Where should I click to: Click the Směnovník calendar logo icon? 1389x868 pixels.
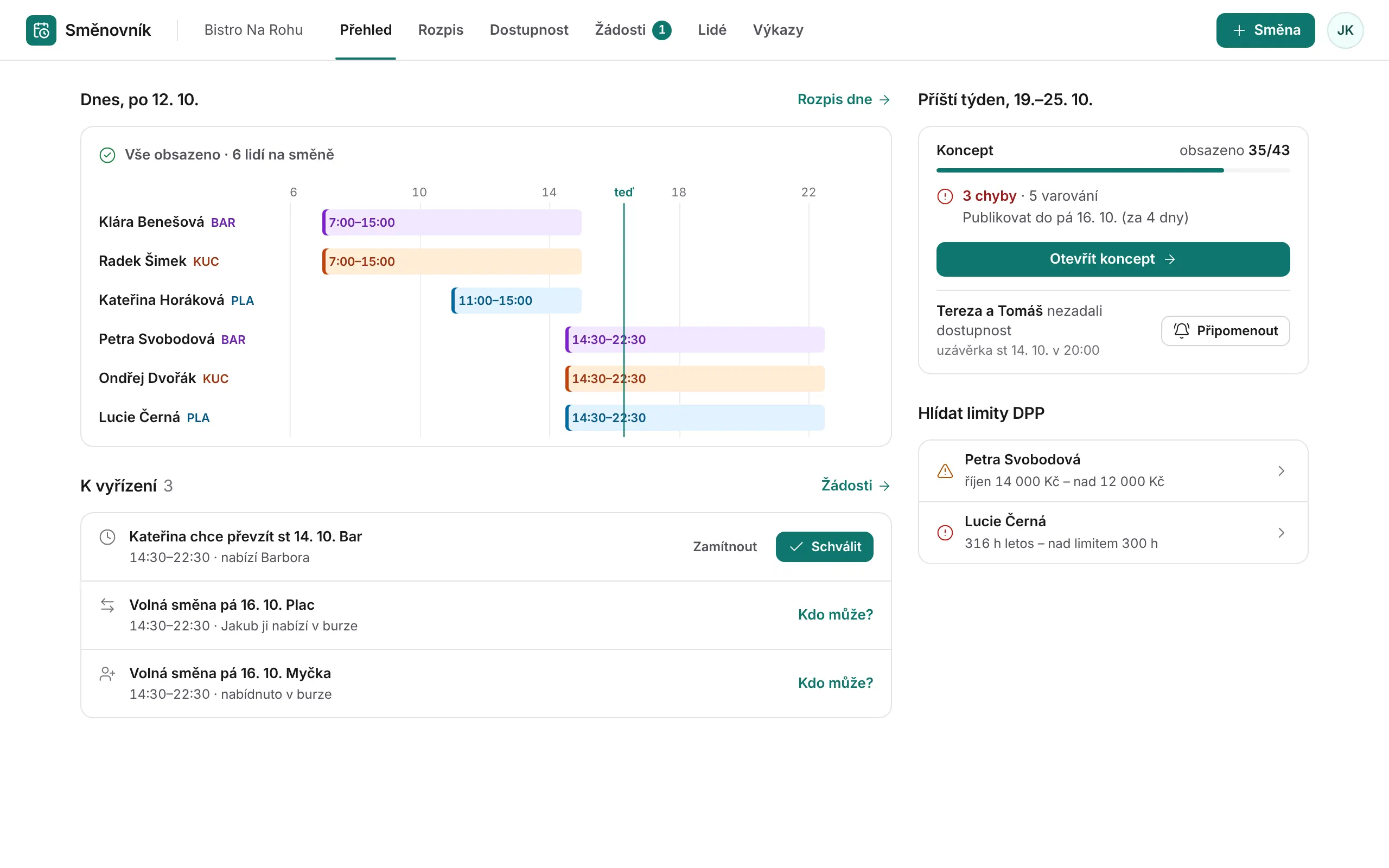pos(41,30)
